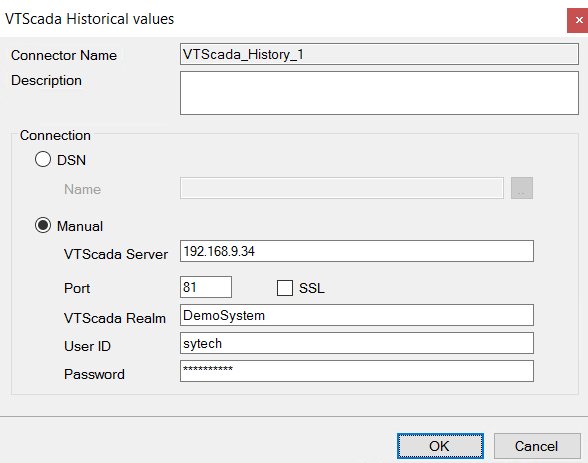
Task: Dismiss the dialog with Cancel
Action: pyautogui.click(x=537, y=446)
